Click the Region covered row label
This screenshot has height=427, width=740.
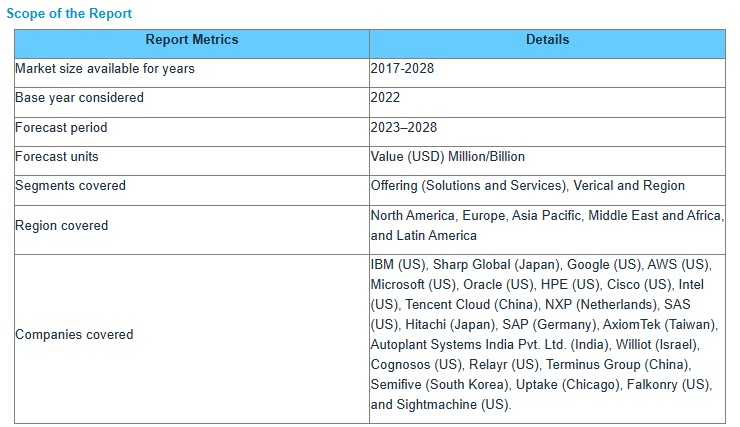pyautogui.click(x=61, y=226)
